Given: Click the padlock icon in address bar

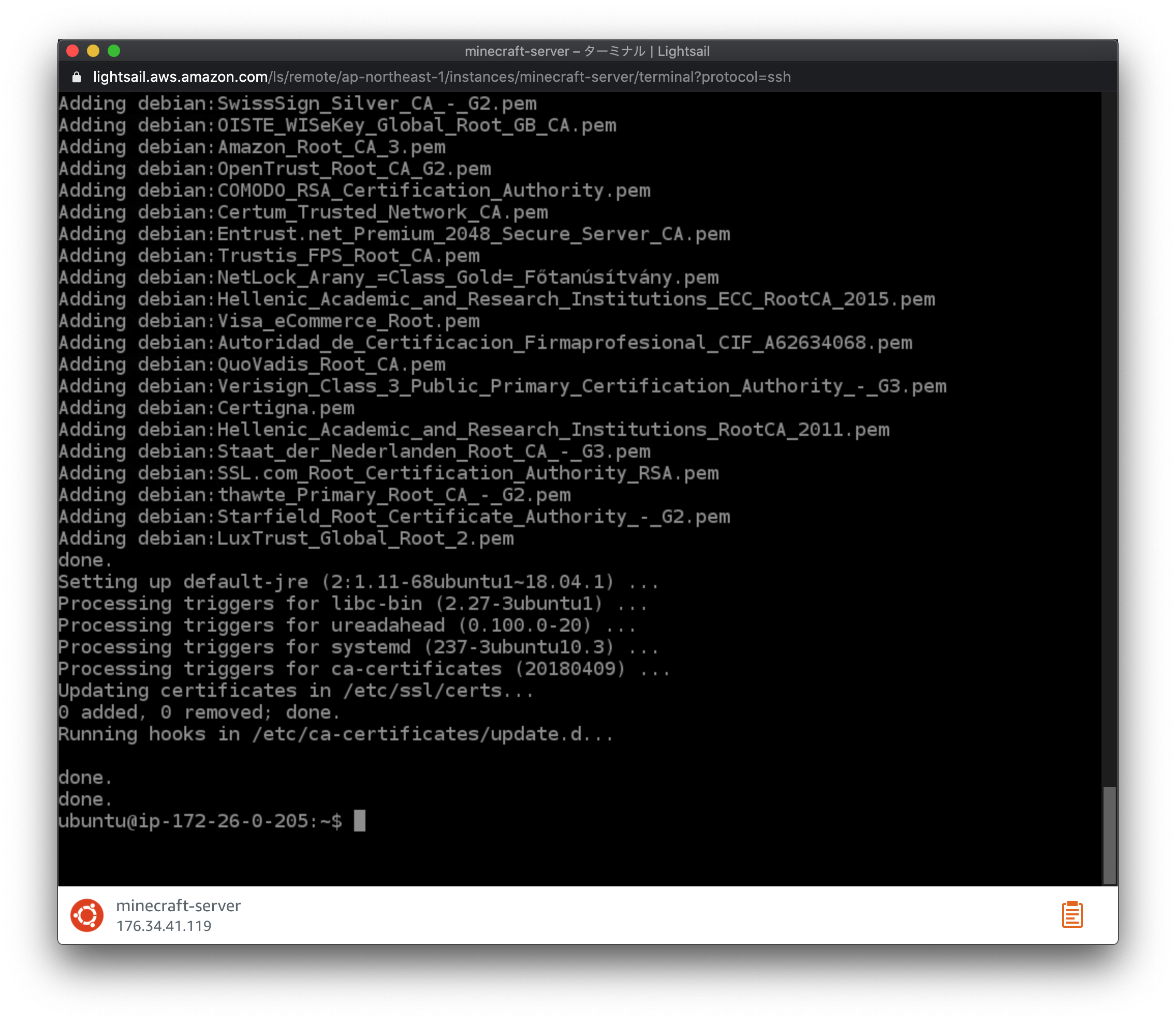Looking at the screenshot, I should pyautogui.click(x=76, y=77).
